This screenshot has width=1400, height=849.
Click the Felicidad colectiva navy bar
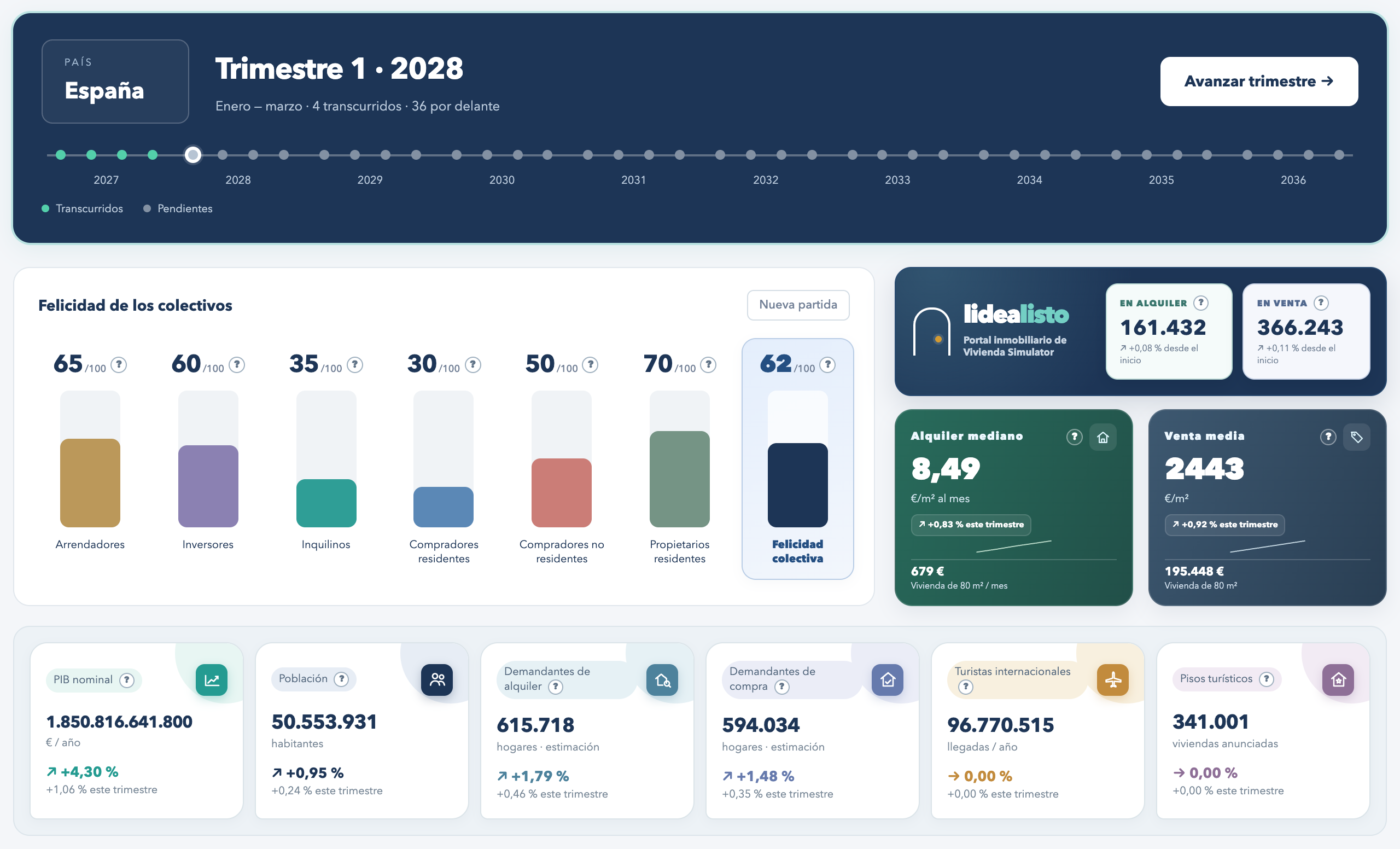click(x=798, y=485)
